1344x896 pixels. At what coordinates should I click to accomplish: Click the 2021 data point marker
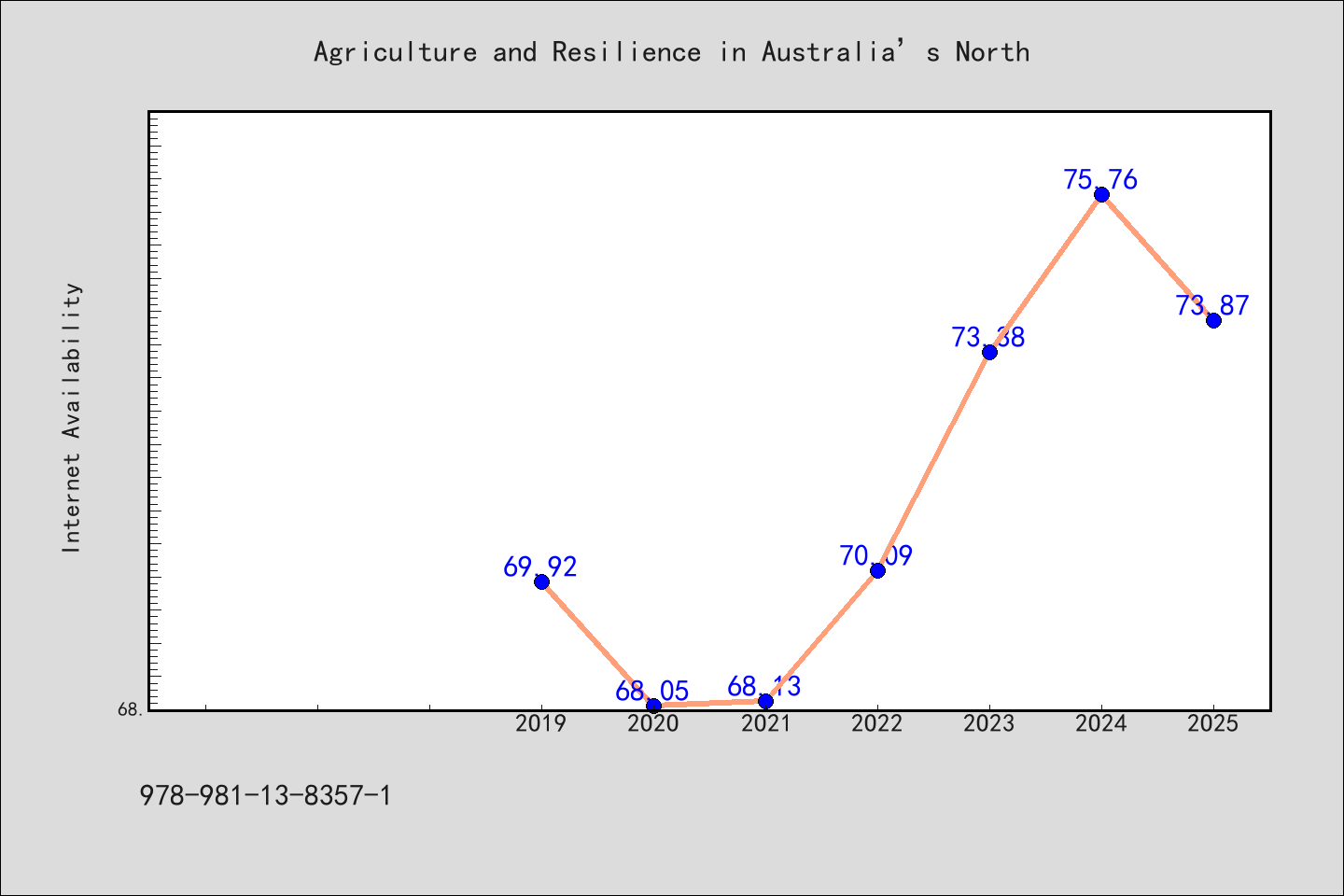765,701
